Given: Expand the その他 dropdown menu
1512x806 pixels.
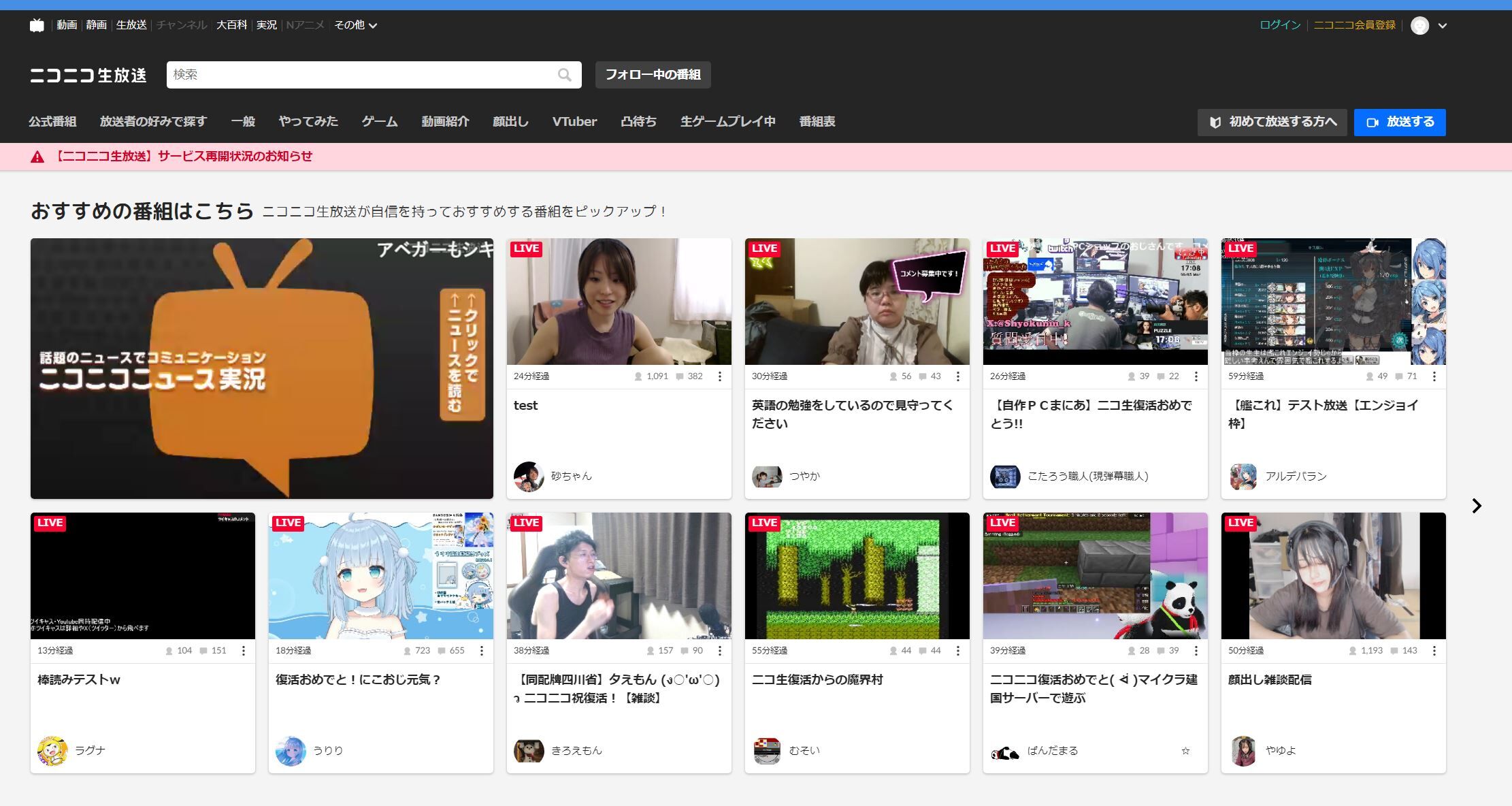Looking at the screenshot, I should pos(355,25).
